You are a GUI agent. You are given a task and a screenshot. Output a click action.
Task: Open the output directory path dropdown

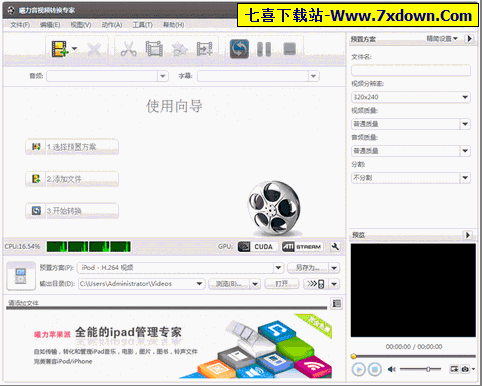click(x=141, y=284)
